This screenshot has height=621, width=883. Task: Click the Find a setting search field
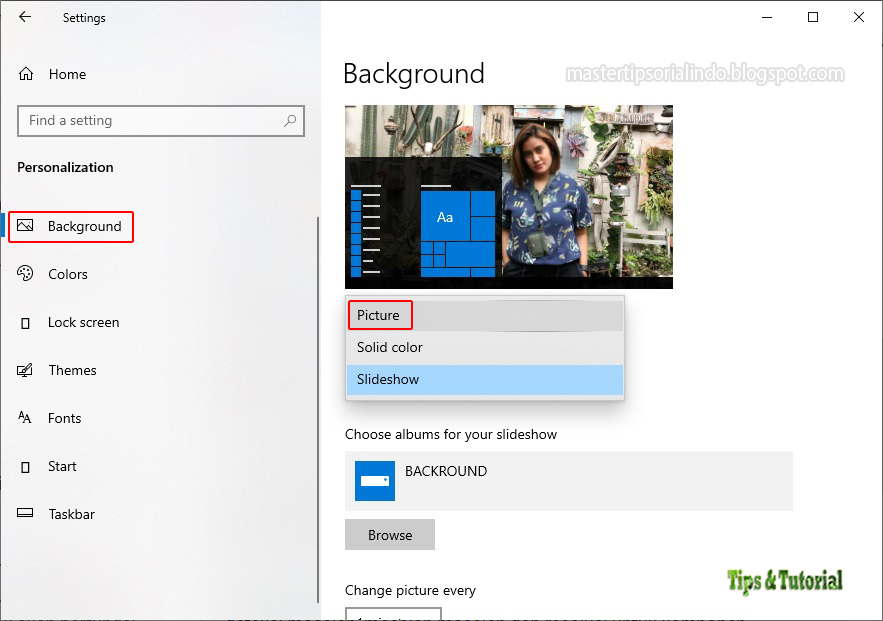coord(150,120)
